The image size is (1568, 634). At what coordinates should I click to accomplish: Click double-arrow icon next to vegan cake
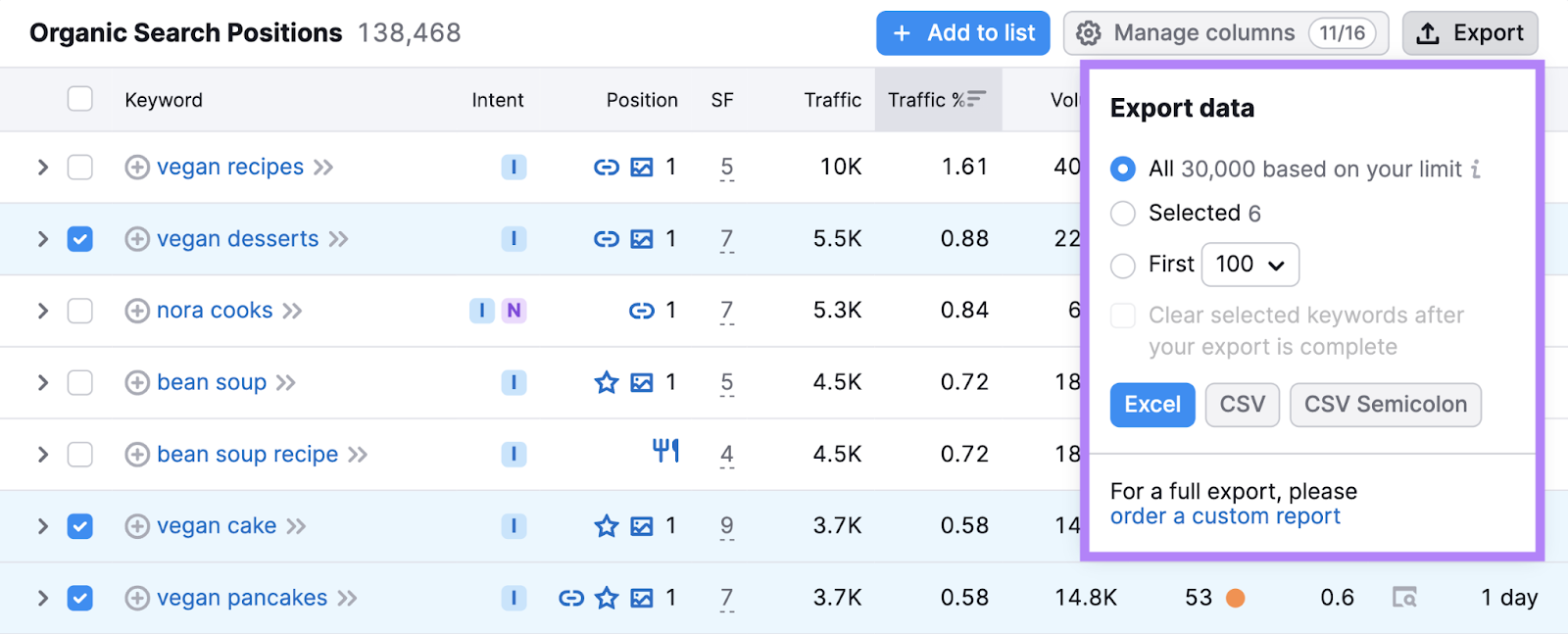[x=296, y=527]
